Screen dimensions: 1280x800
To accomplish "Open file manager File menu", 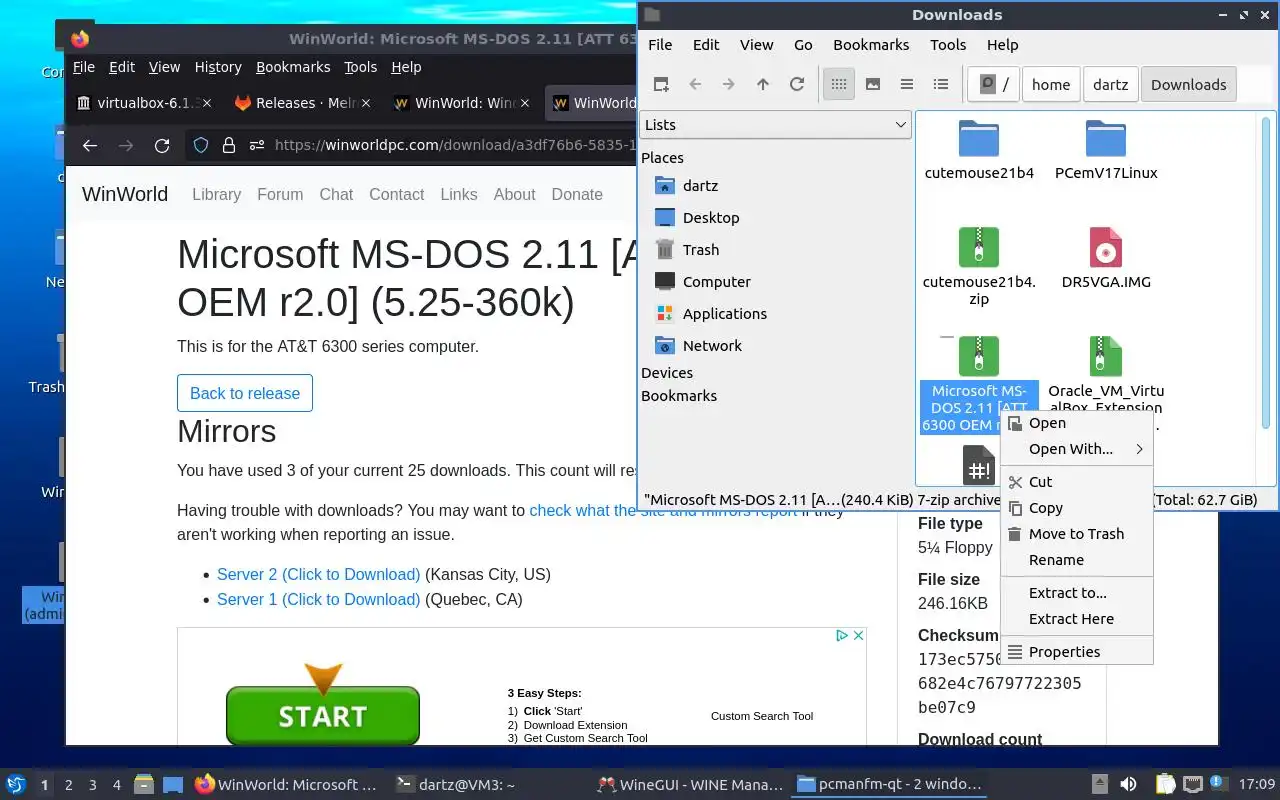I will click(x=660, y=45).
